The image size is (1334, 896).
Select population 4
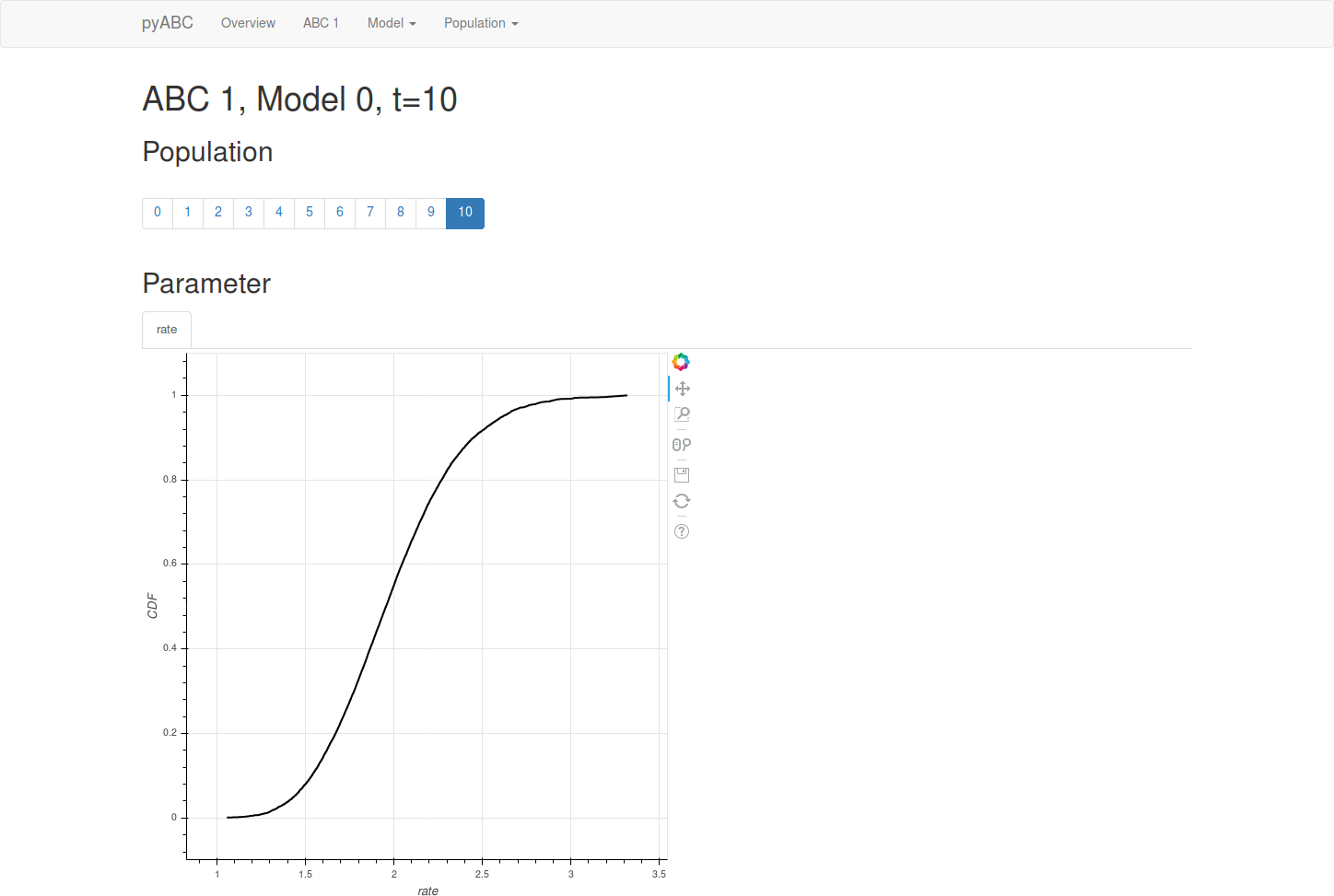click(x=279, y=213)
